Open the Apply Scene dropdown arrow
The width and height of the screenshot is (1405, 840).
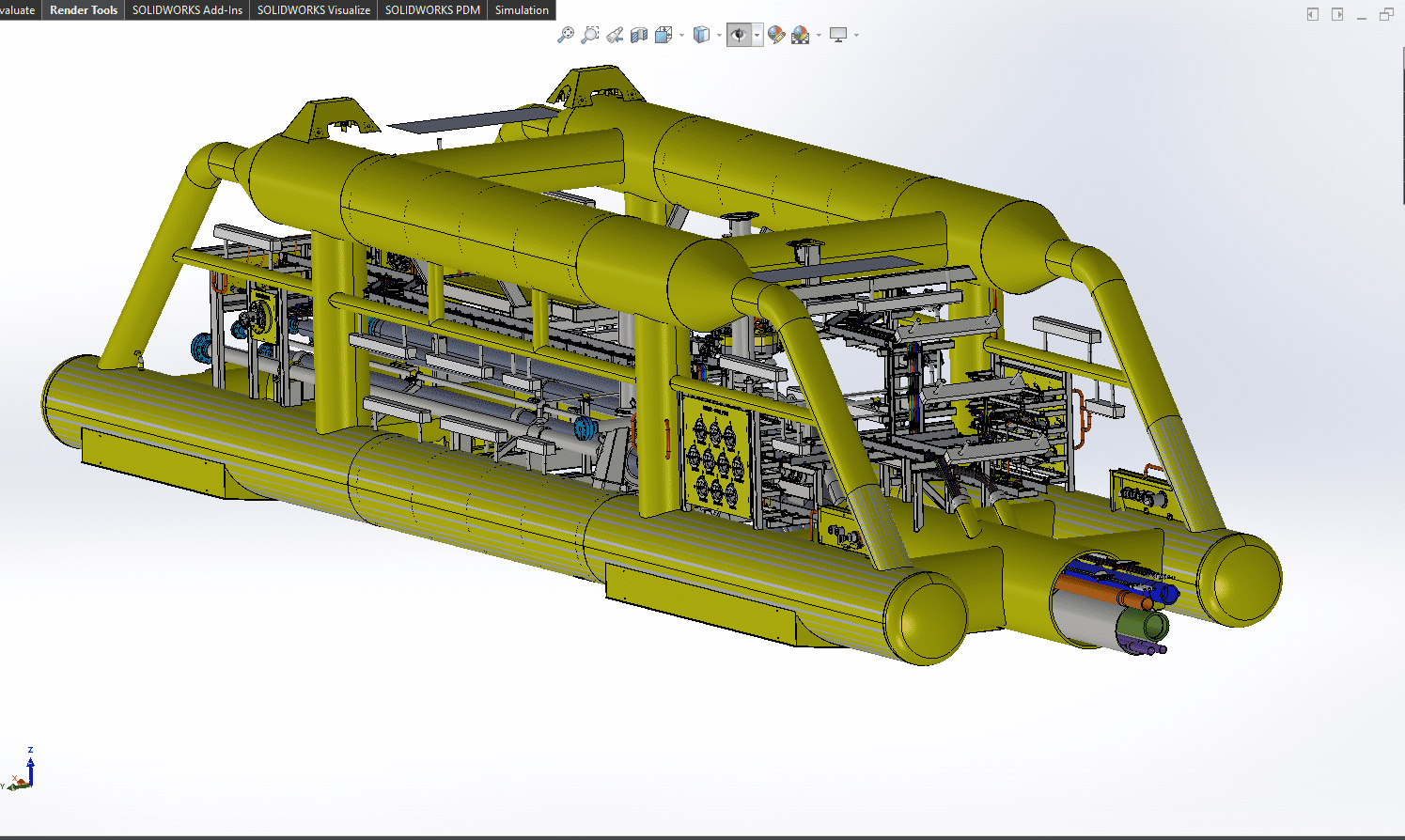pyautogui.click(x=819, y=36)
